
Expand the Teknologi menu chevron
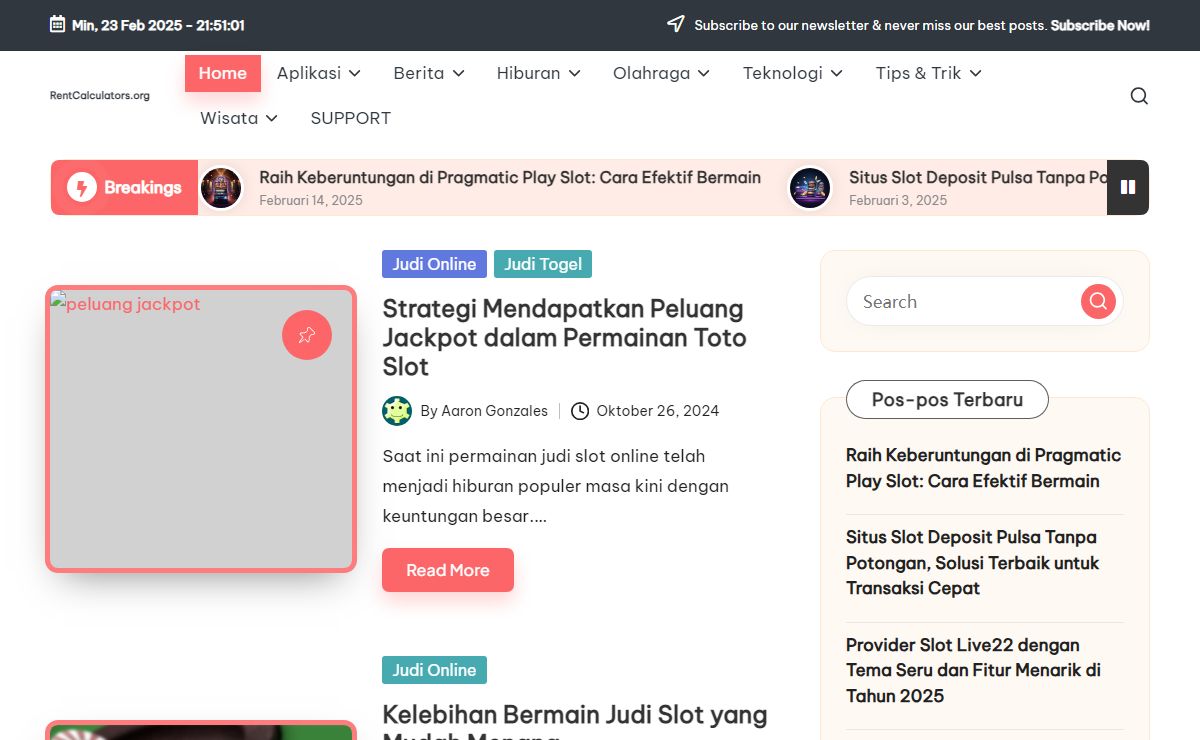[837, 73]
